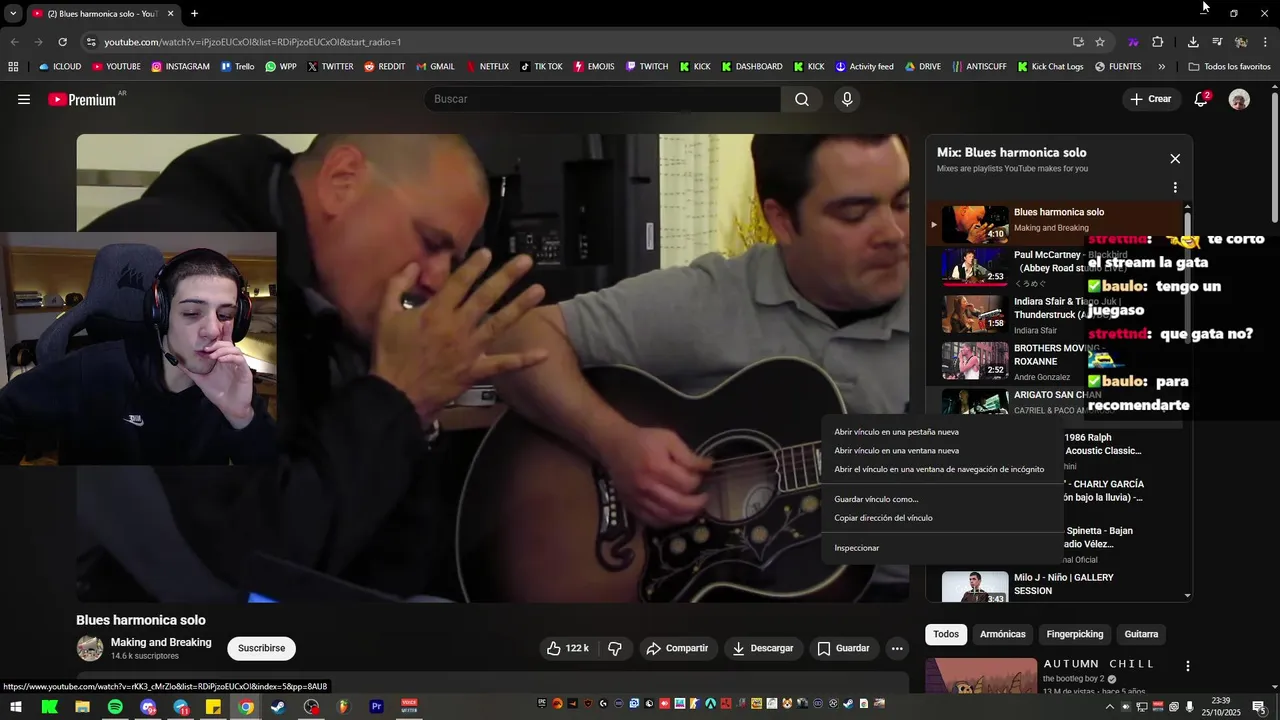Viewport: 1280px width, 720px height.
Task: Go back with browser back arrow
Action: [x=14, y=42]
